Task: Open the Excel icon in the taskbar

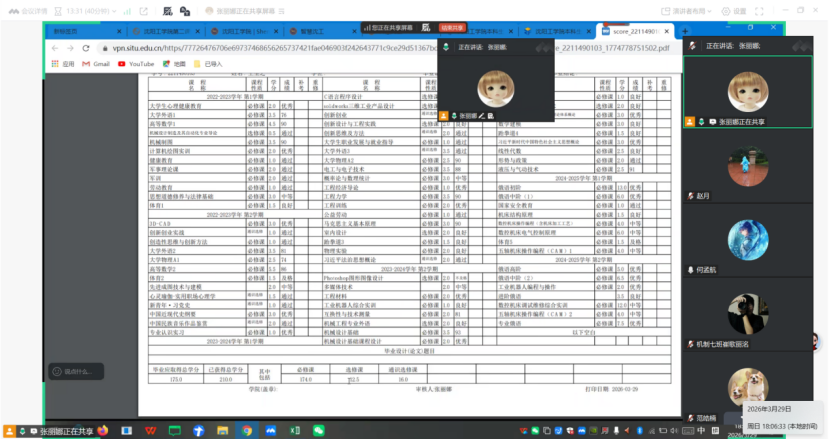Action: [295, 430]
